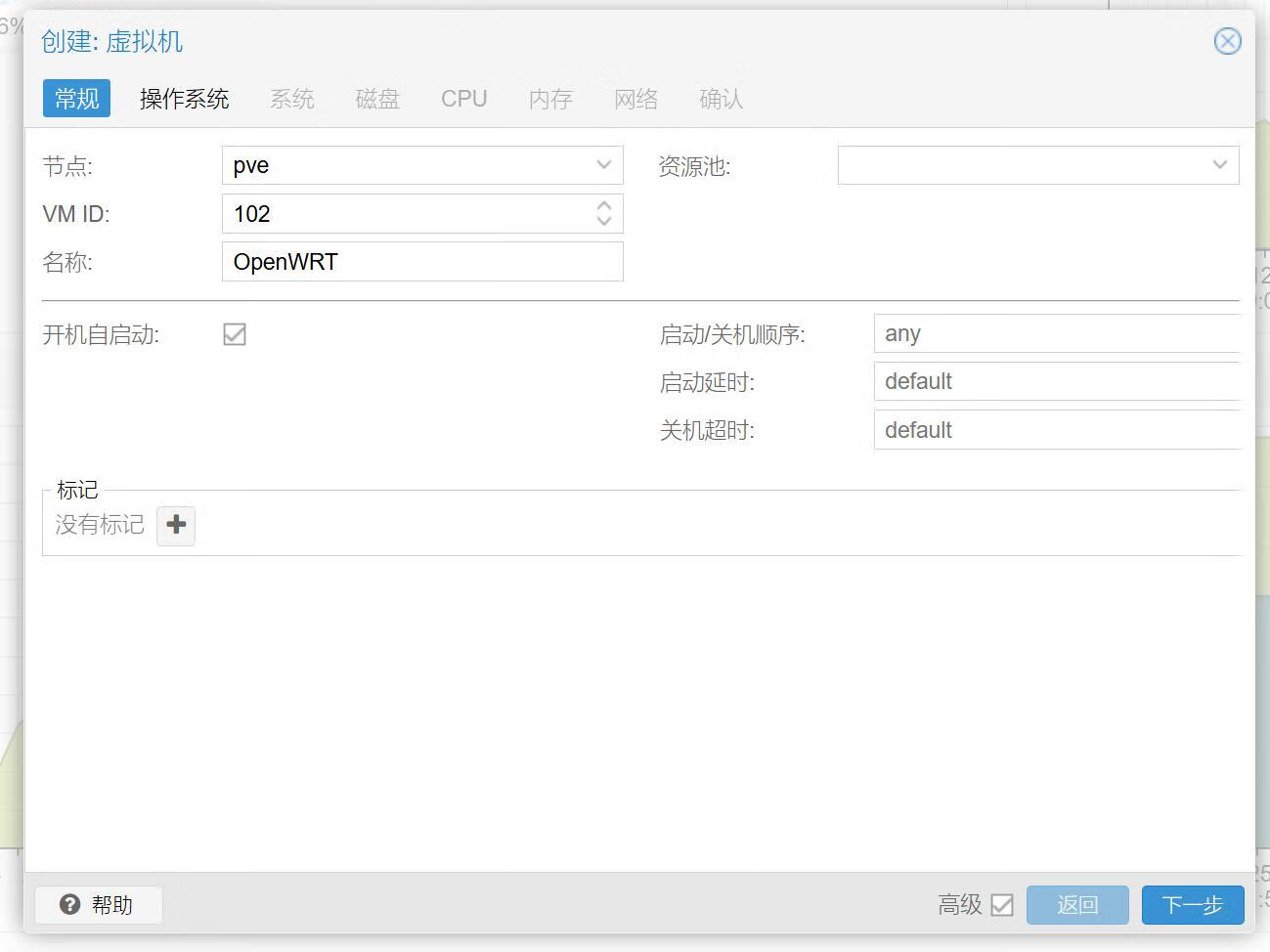Image resolution: width=1270 pixels, height=952 pixels.
Task: Open the 资源池 resource pool dropdown
Action: point(1219,165)
